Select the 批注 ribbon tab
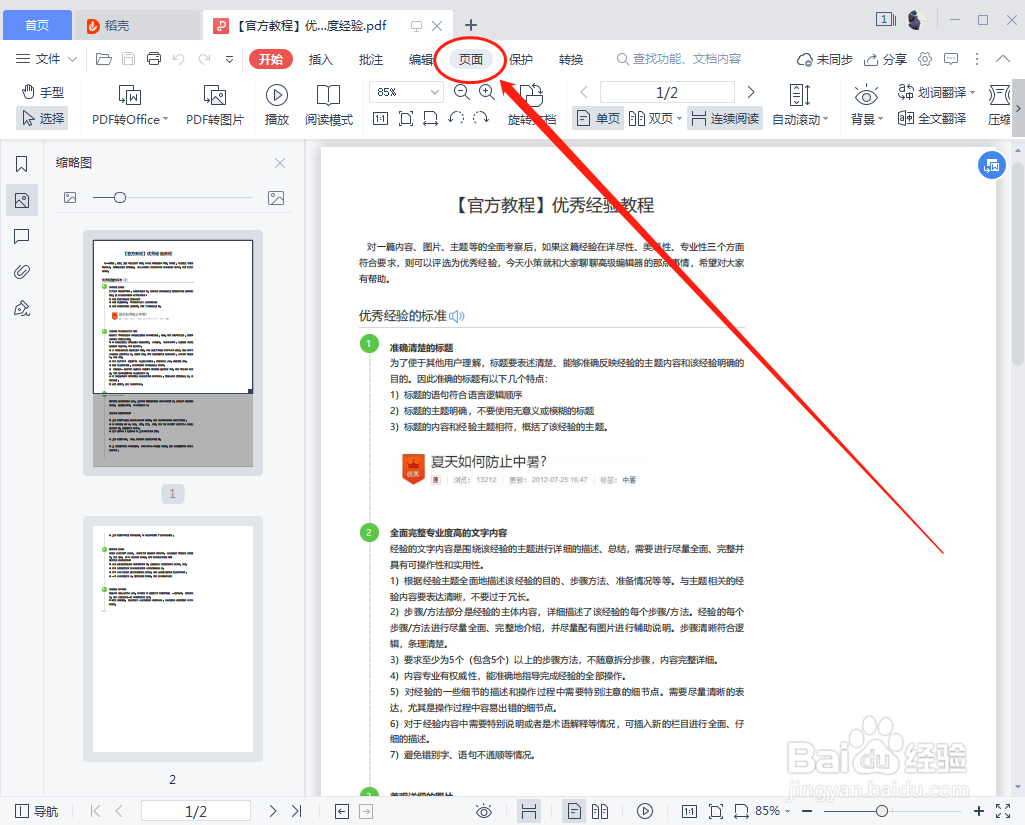Viewport: 1025px width, 825px height. 371,59
